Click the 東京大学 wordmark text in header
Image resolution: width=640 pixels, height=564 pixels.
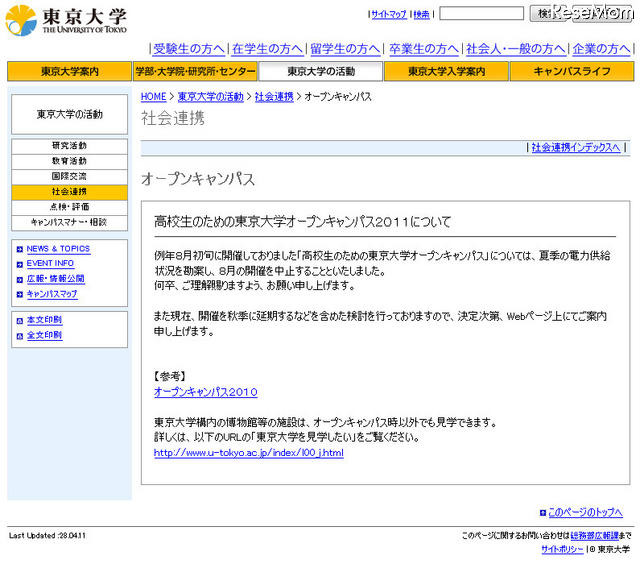tap(84, 16)
